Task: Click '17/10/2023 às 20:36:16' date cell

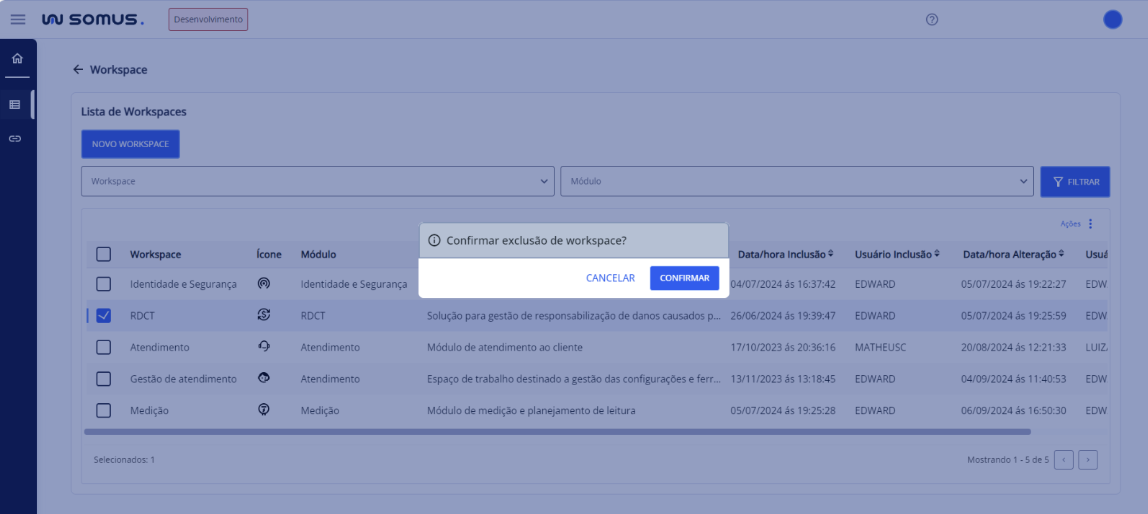Action: point(783,347)
